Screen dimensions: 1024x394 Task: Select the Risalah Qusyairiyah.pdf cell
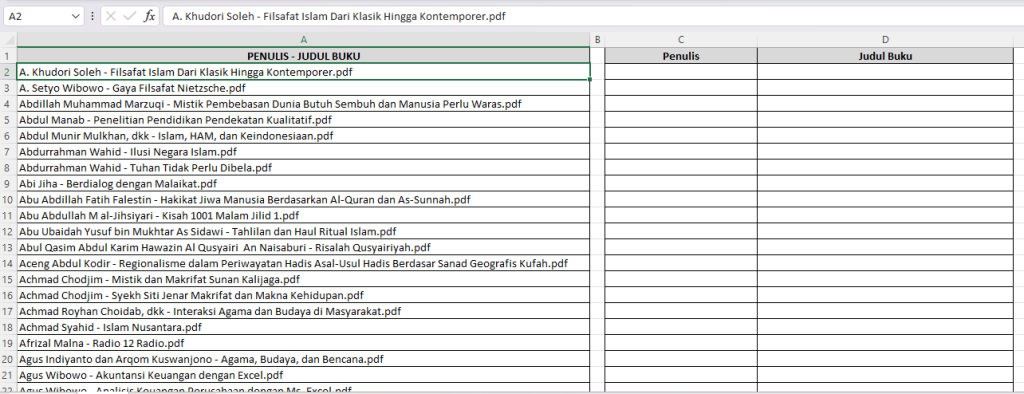coord(304,247)
